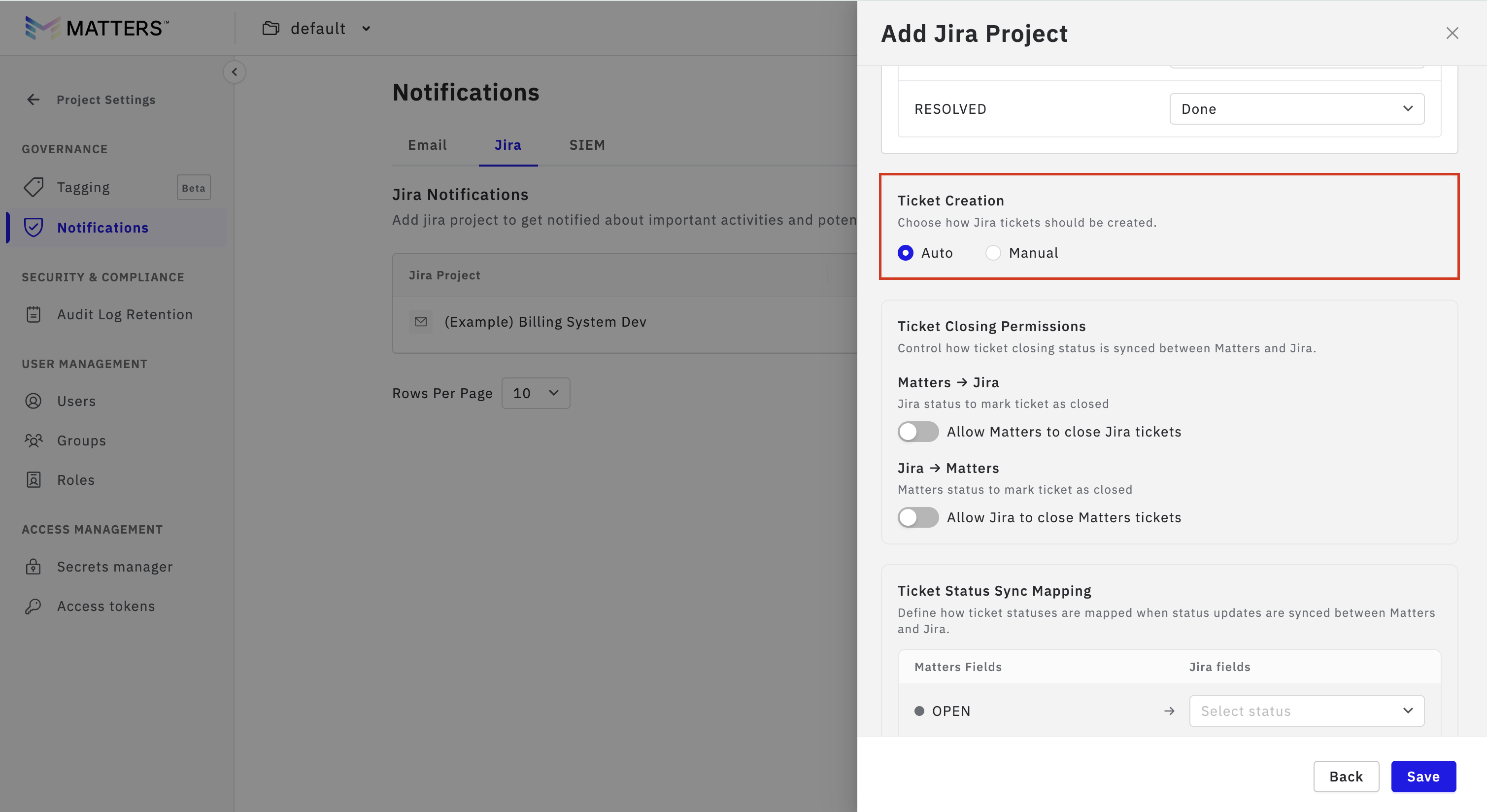Viewport: 1487px width, 812px height.
Task: Select the Auto ticket creation radio
Action: coord(905,253)
